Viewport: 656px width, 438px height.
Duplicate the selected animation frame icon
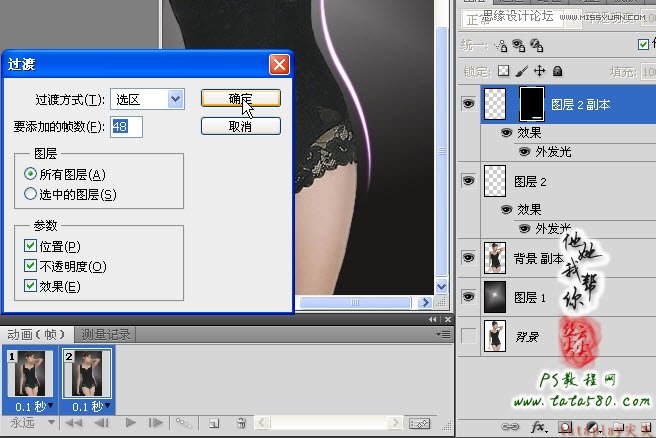coord(213,424)
